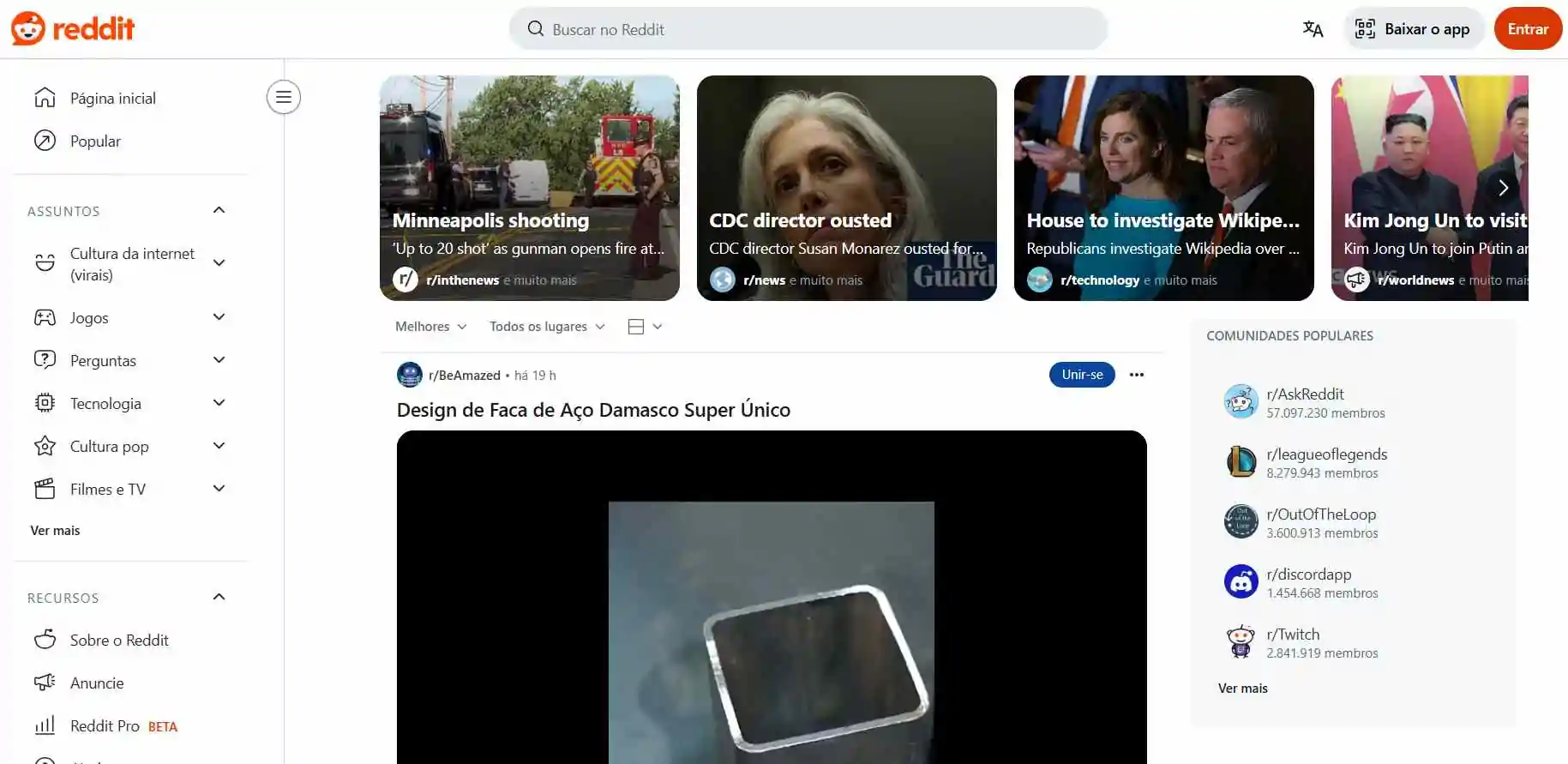Image resolution: width=1568 pixels, height=764 pixels.
Task: Open the r/discordapp community icon
Action: pyautogui.click(x=1241, y=582)
